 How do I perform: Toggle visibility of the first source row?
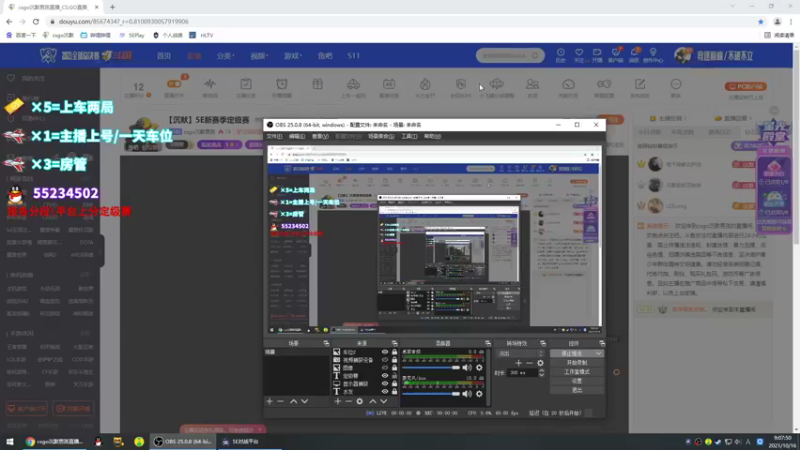click(x=385, y=352)
